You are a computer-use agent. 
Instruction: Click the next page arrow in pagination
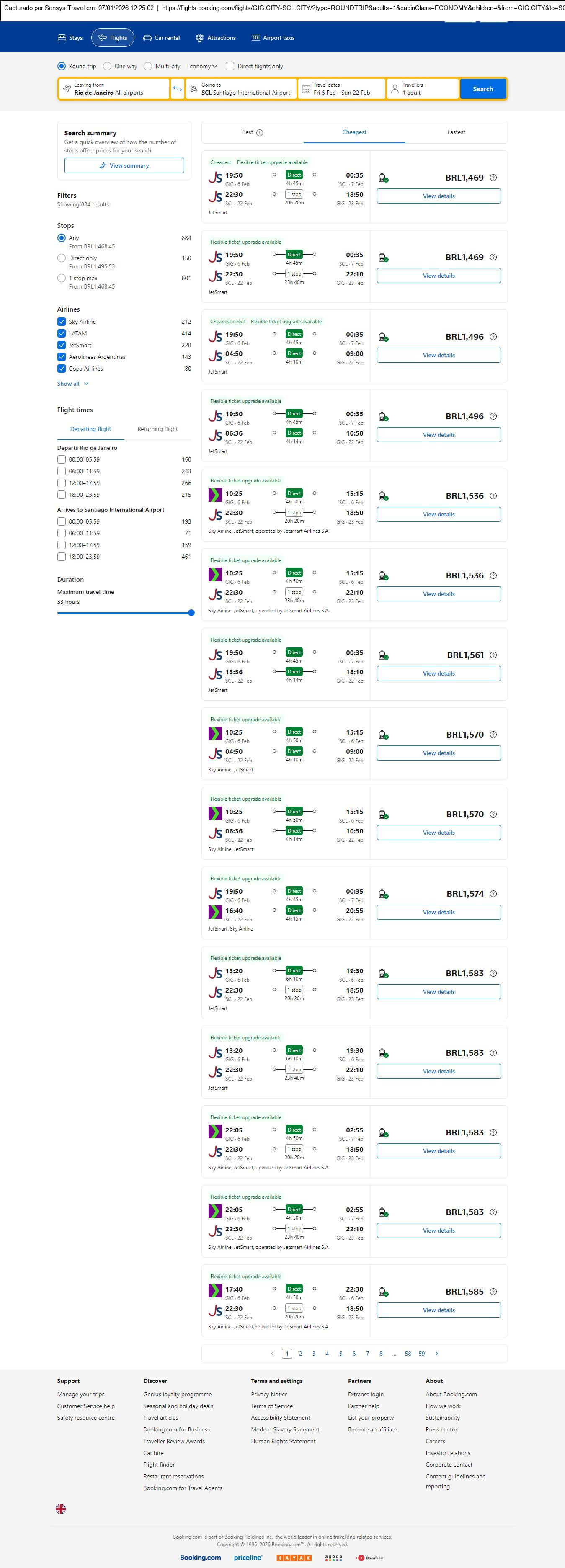pyautogui.click(x=436, y=1353)
